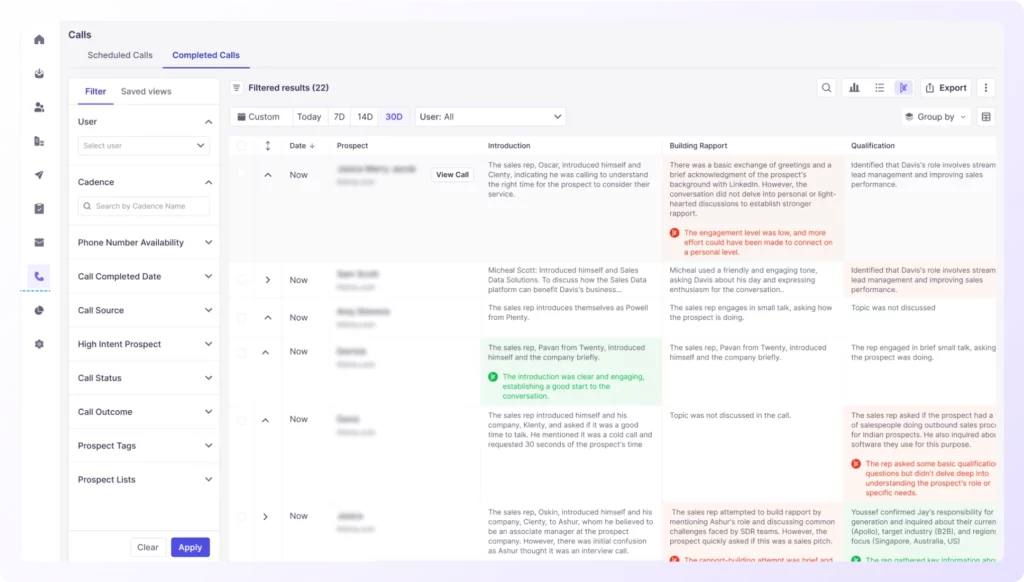
Task: Open the mail envelope sidebar icon
Action: pos(39,242)
